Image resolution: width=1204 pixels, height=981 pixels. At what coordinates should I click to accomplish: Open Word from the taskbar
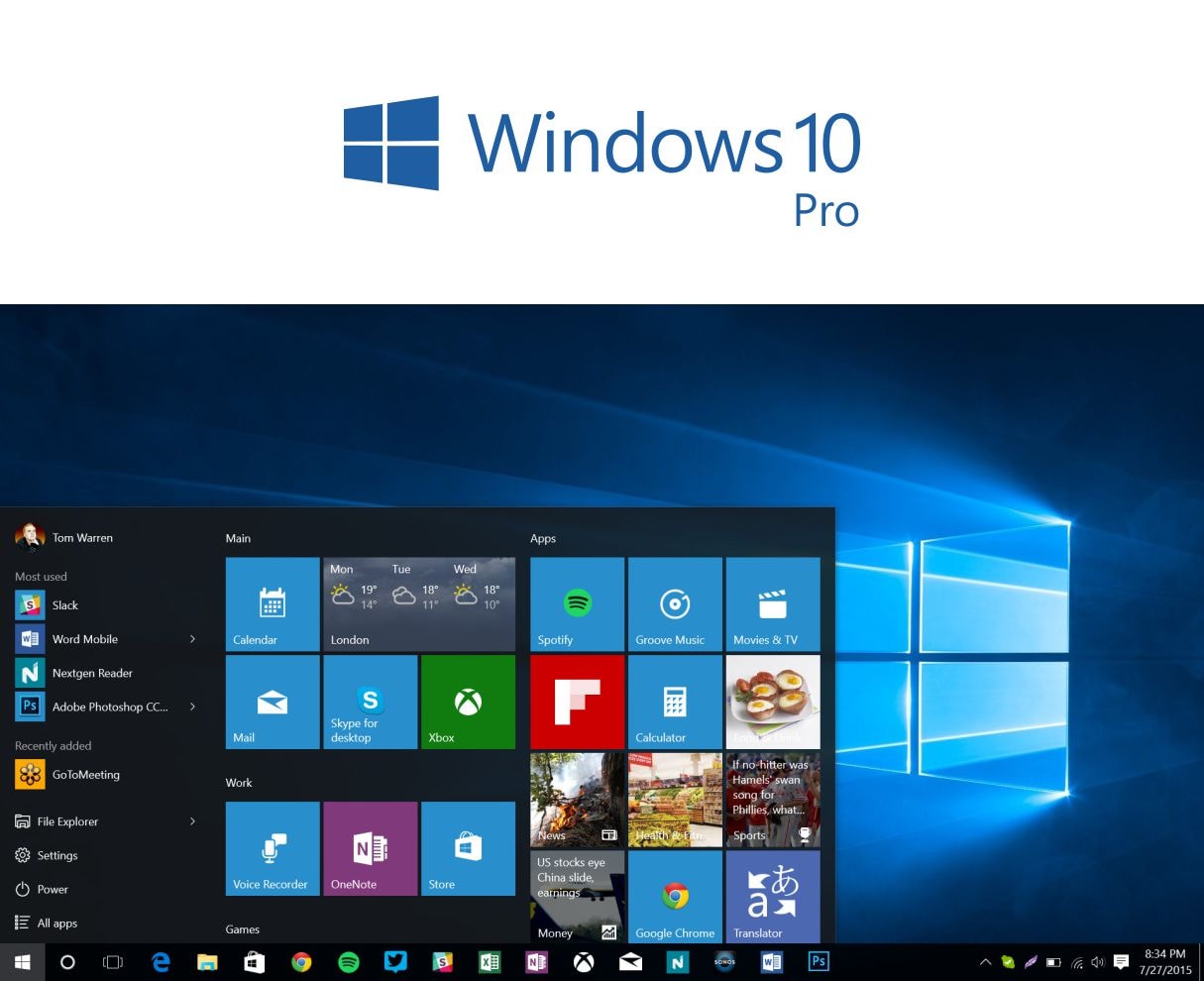point(772,962)
